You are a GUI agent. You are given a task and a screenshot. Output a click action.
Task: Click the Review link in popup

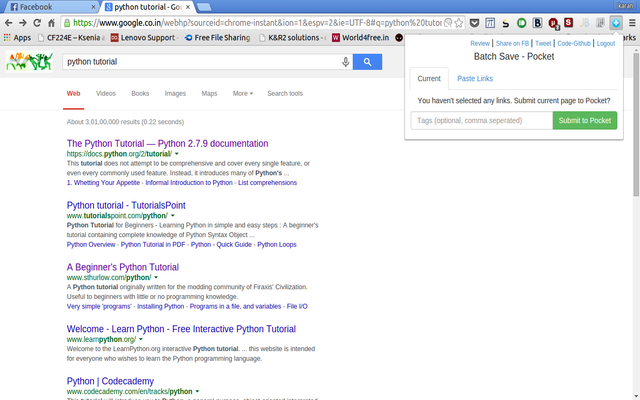tap(480, 43)
